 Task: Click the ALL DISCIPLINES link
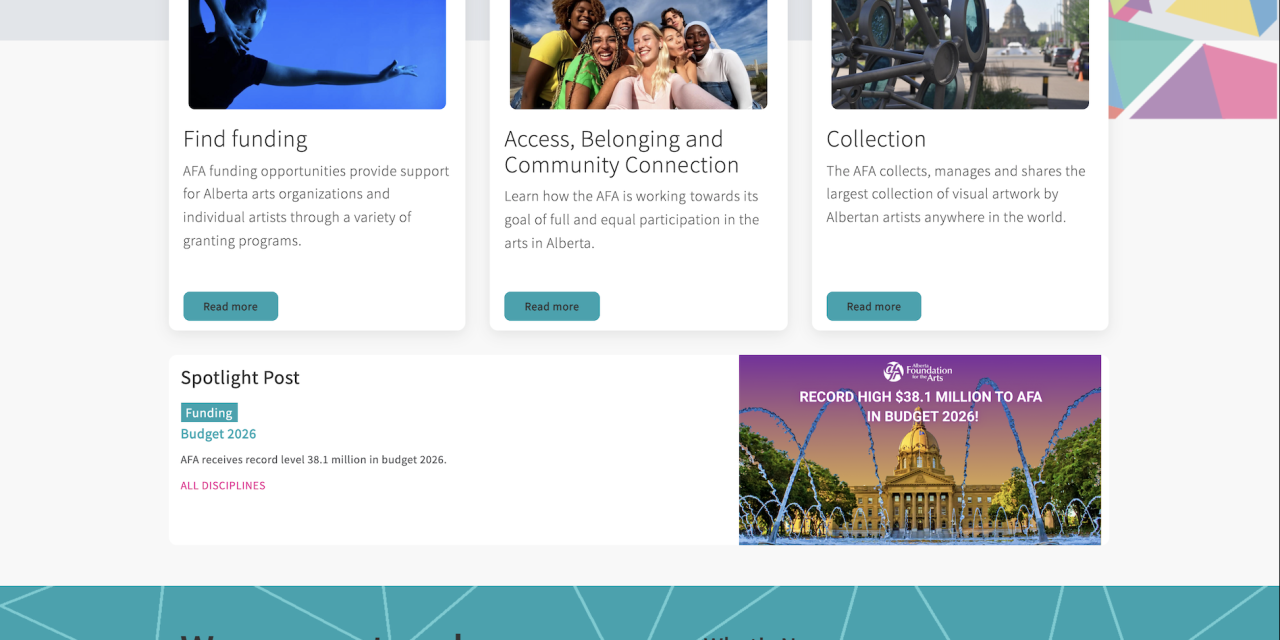coord(223,486)
